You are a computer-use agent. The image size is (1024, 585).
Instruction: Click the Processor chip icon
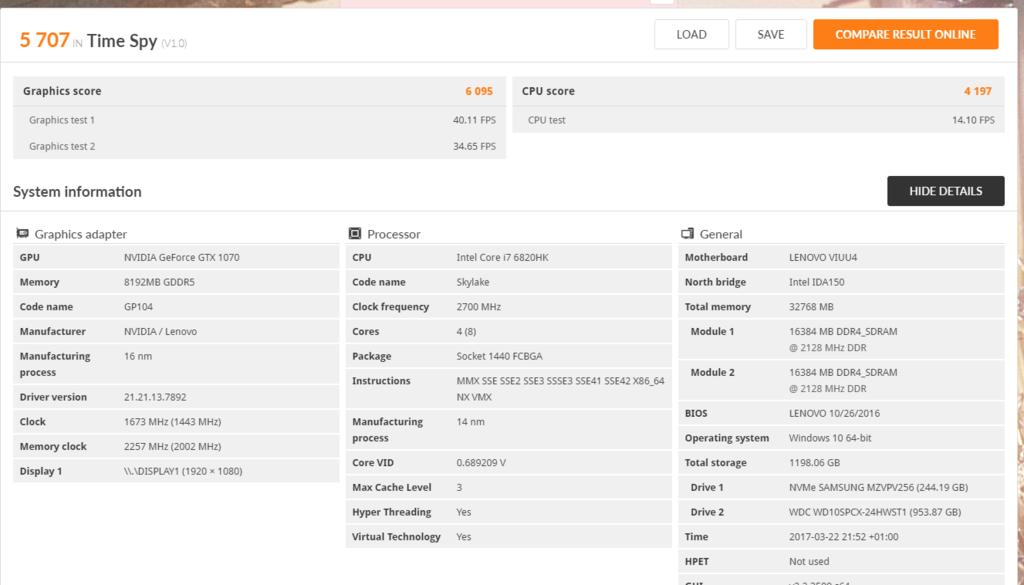355,233
